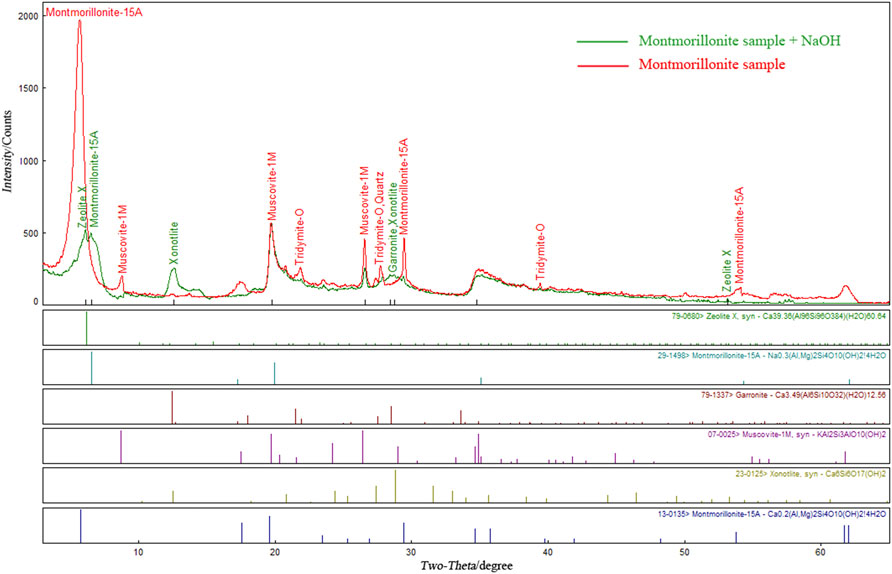
Task: Click the 'Muscovite-1M' label near 9 degrees
Action: tap(122, 239)
